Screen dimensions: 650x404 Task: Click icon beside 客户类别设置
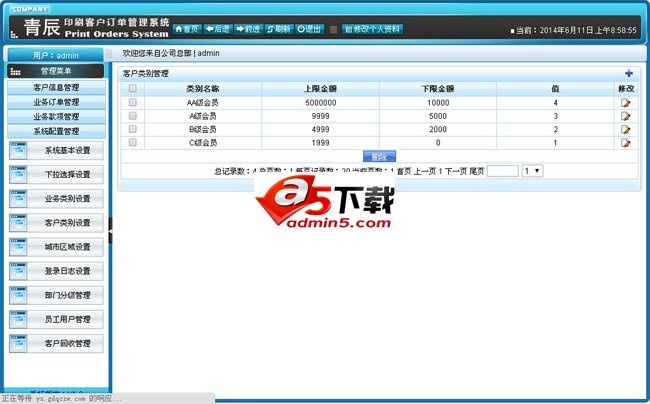(x=18, y=223)
